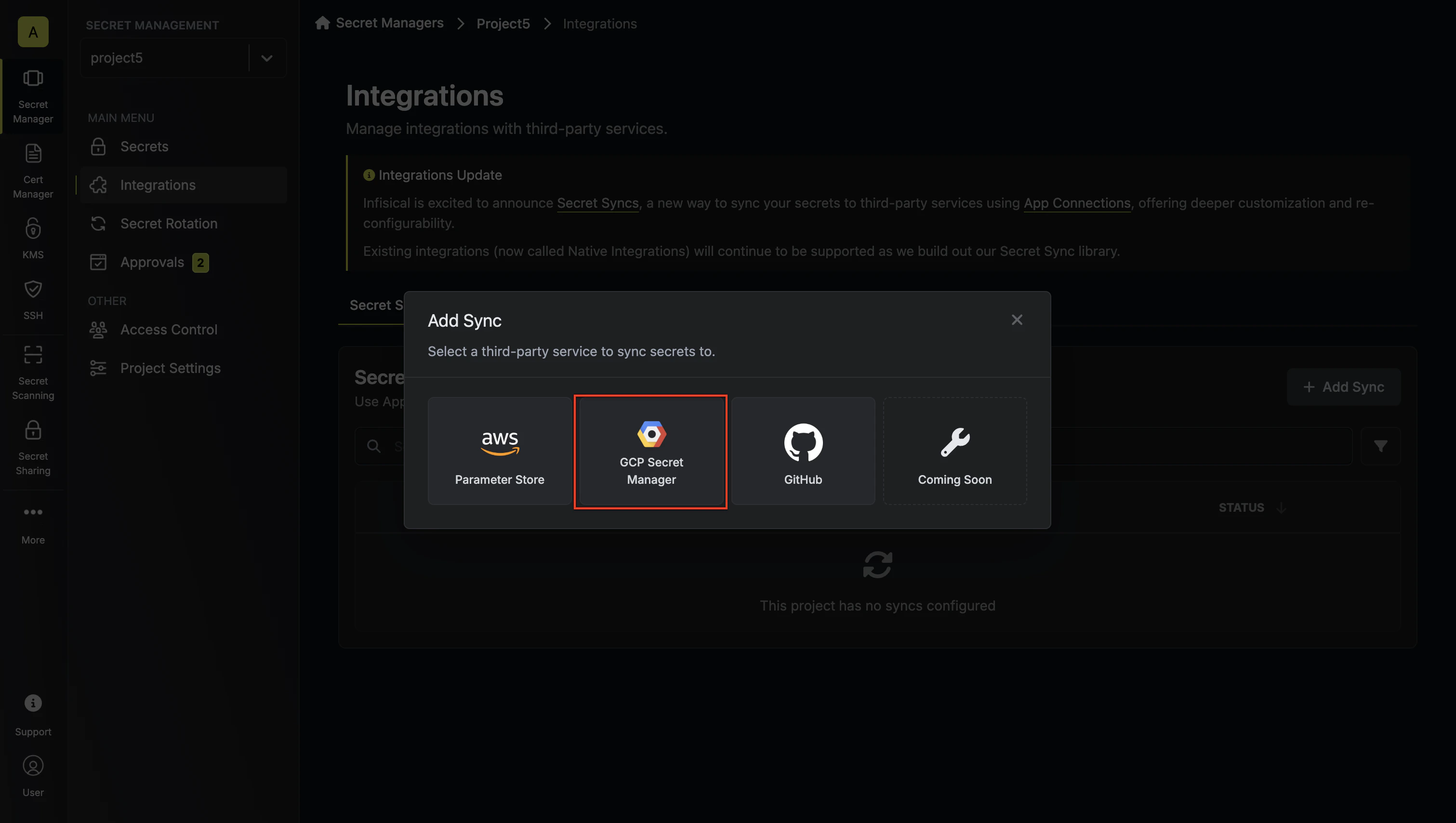This screenshot has width=1456, height=823.
Task: Navigate to Project5 breadcrumb
Action: click(x=503, y=24)
